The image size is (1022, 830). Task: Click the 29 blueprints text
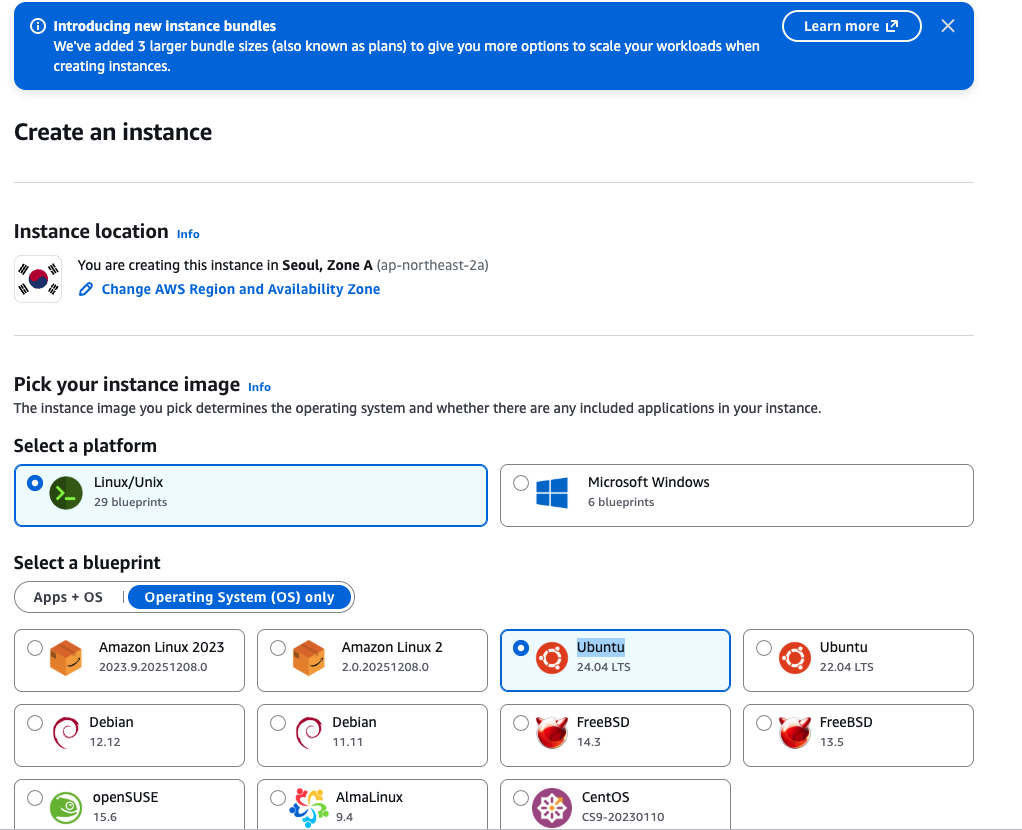point(130,502)
